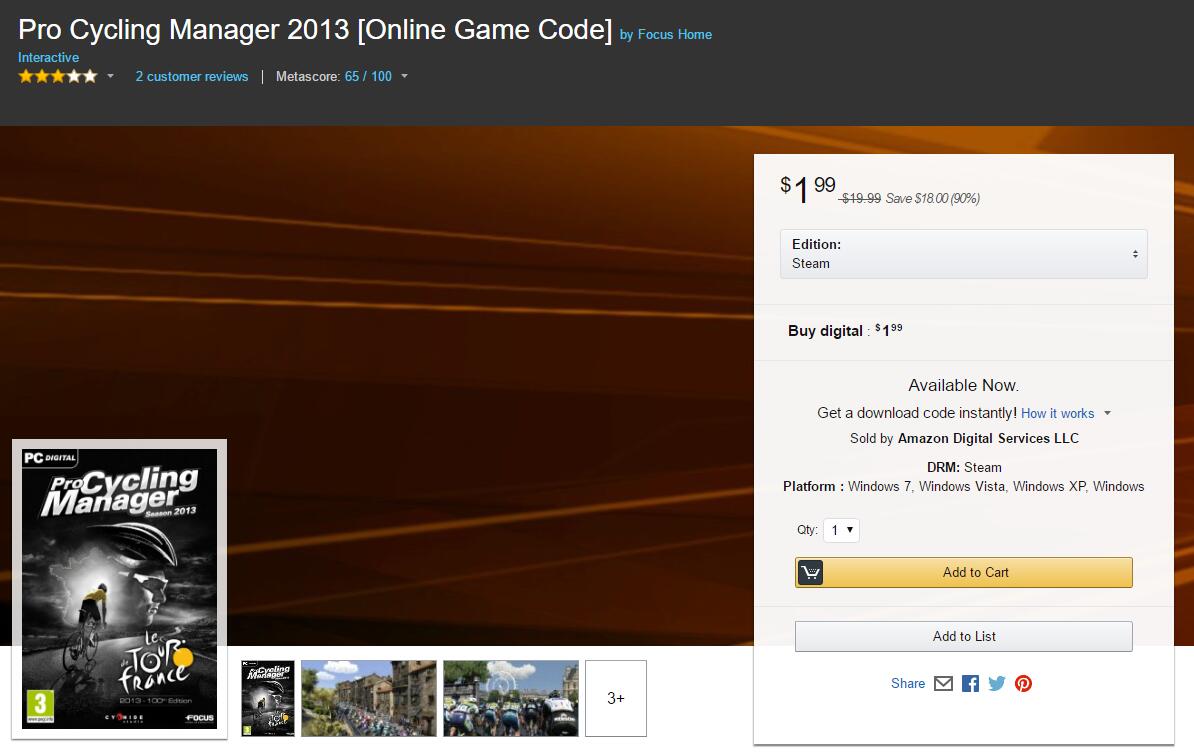This screenshot has width=1194, height=754.
Task: Add the game to cart
Action: click(963, 572)
